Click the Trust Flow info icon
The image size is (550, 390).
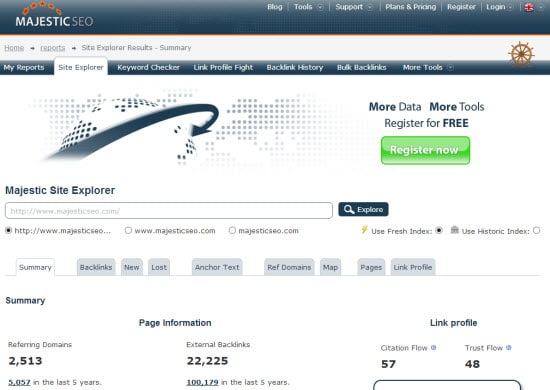(x=509, y=348)
